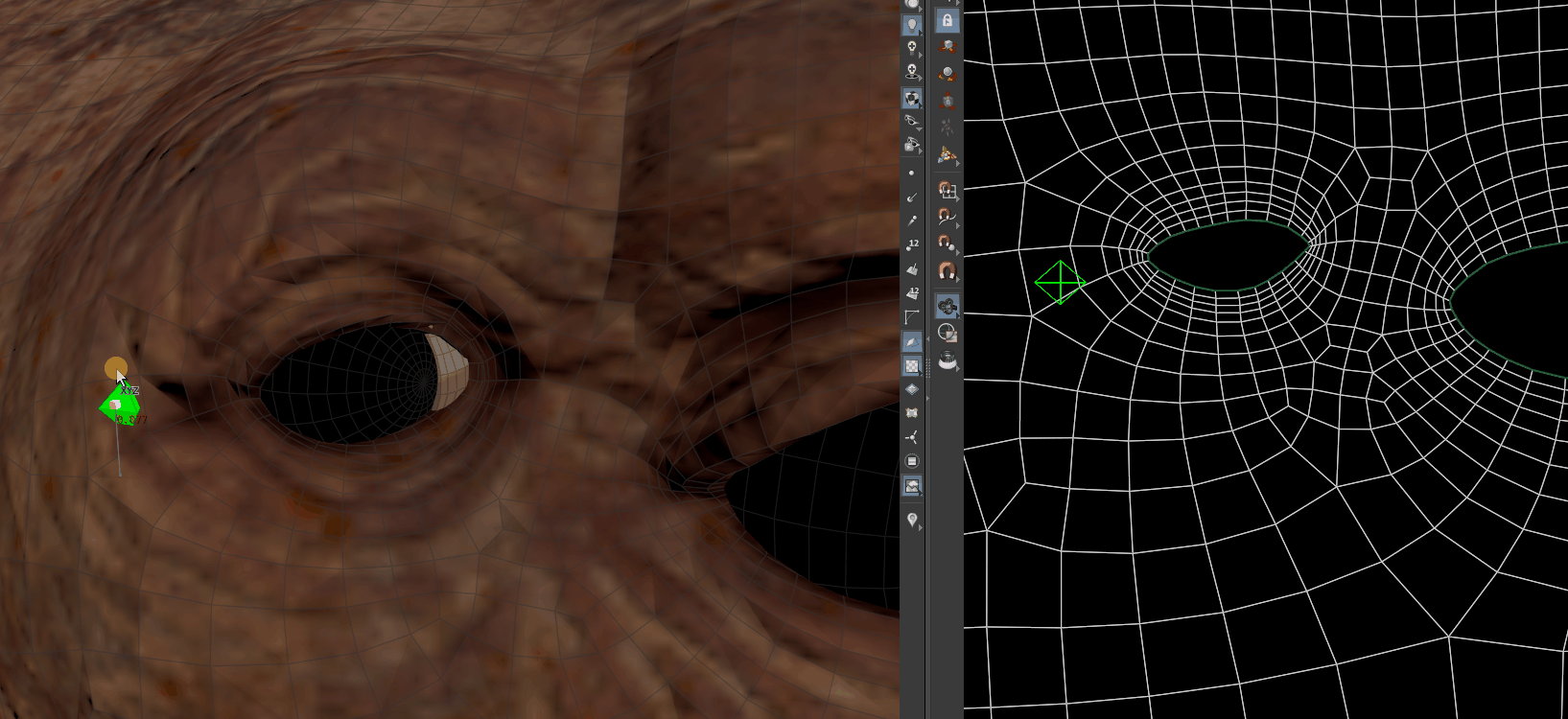
Task: Click the highlighted film camera icon
Action: pos(948,307)
